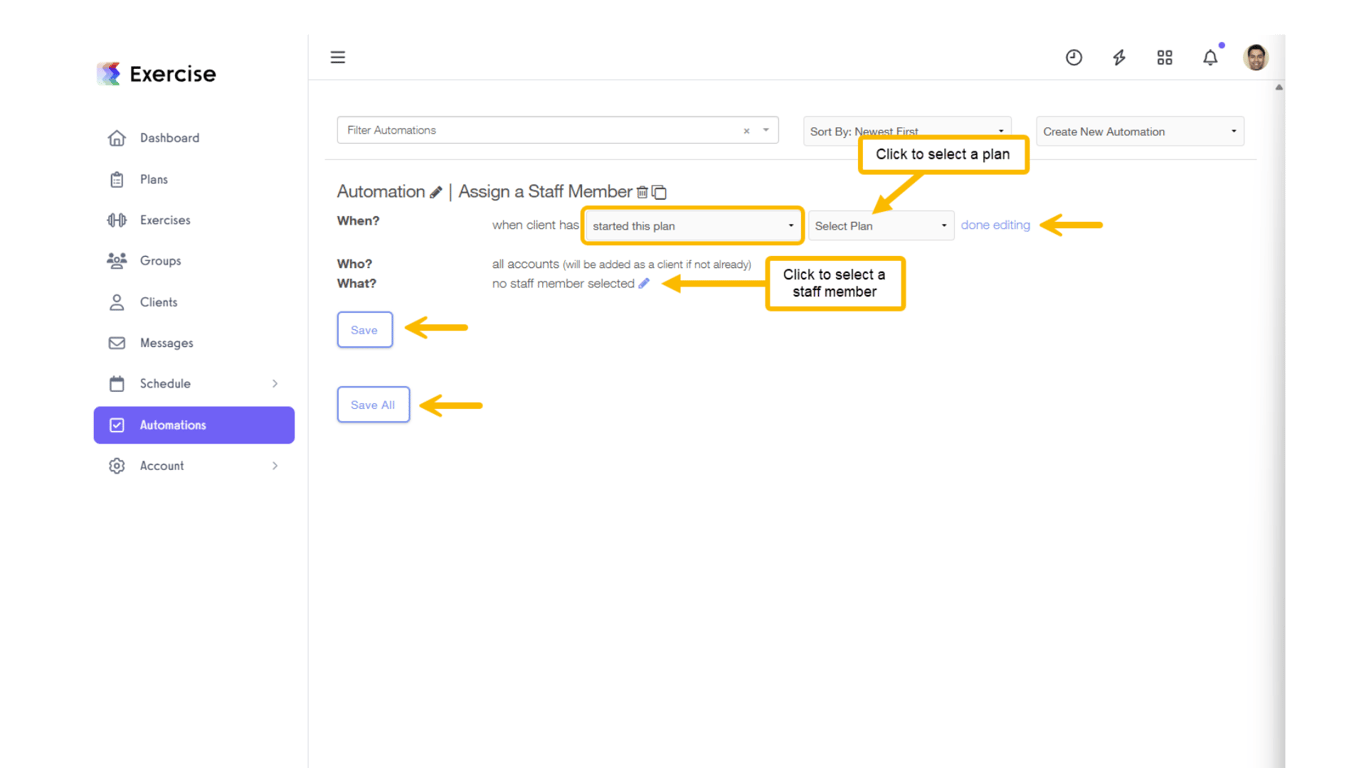The width and height of the screenshot is (1366, 768).
Task: Expand the Schedule sidebar section
Action: [165, 384]
